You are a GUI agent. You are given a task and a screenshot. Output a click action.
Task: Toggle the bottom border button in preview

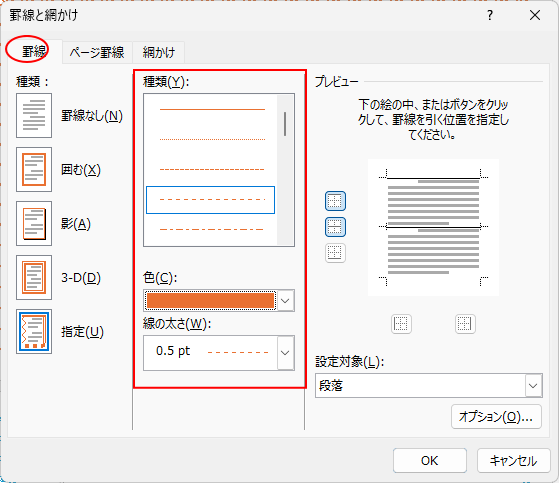pos(335,253)
